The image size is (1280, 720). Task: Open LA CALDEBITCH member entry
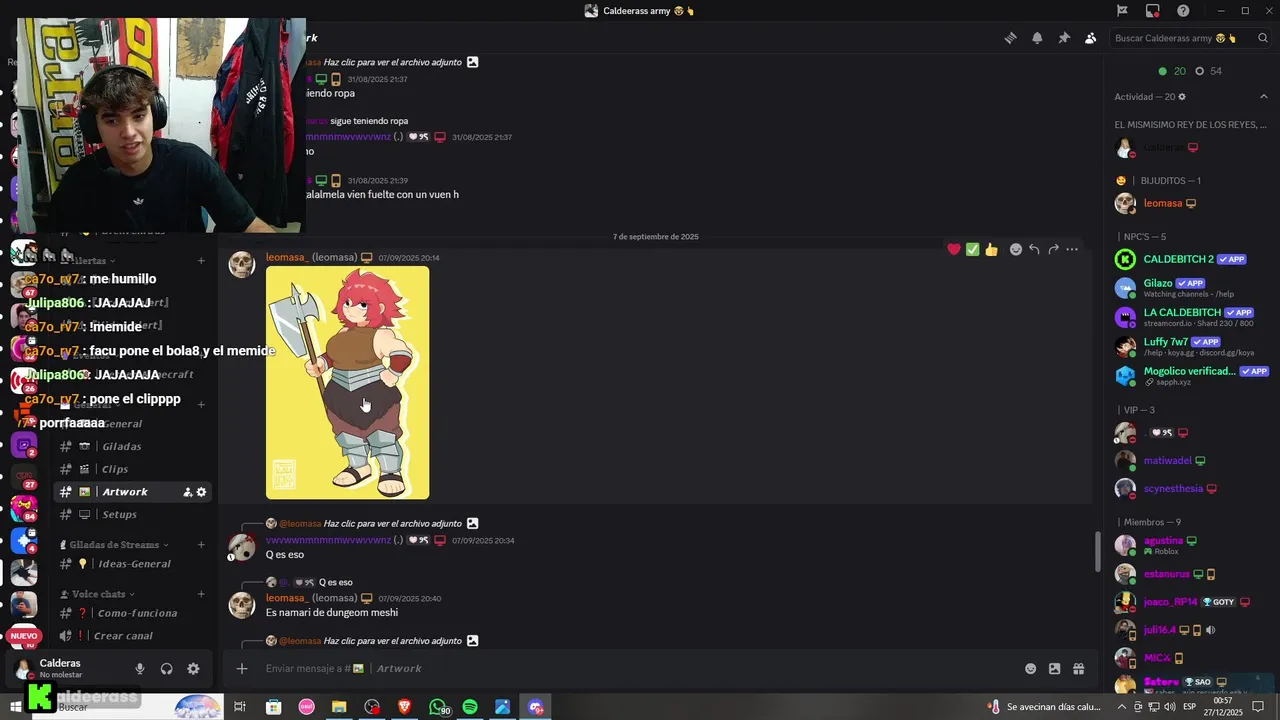tap(1190, 317)
